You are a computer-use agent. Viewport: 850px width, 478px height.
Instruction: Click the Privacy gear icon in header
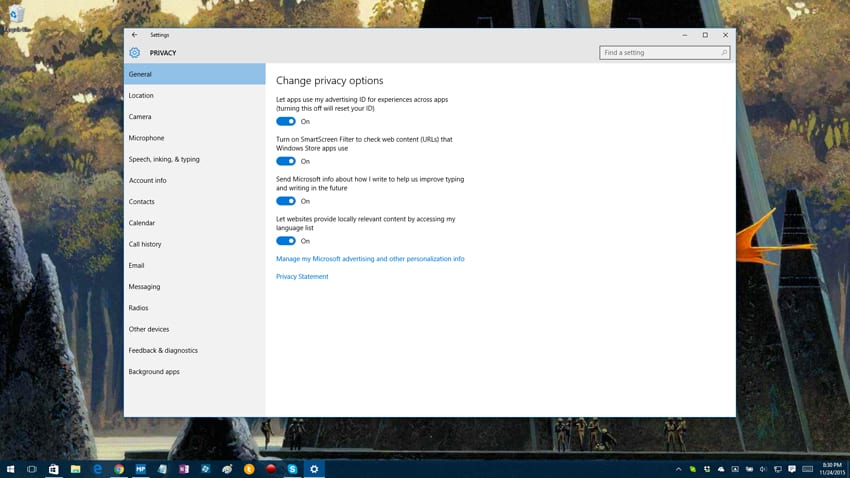click(x=134, y=53)
